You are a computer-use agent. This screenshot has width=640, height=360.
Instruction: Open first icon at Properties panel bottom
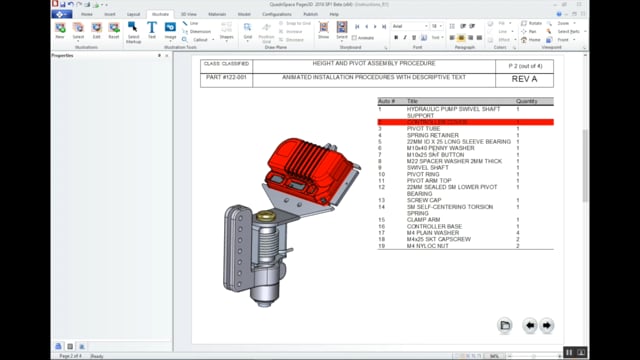[58, 346]
